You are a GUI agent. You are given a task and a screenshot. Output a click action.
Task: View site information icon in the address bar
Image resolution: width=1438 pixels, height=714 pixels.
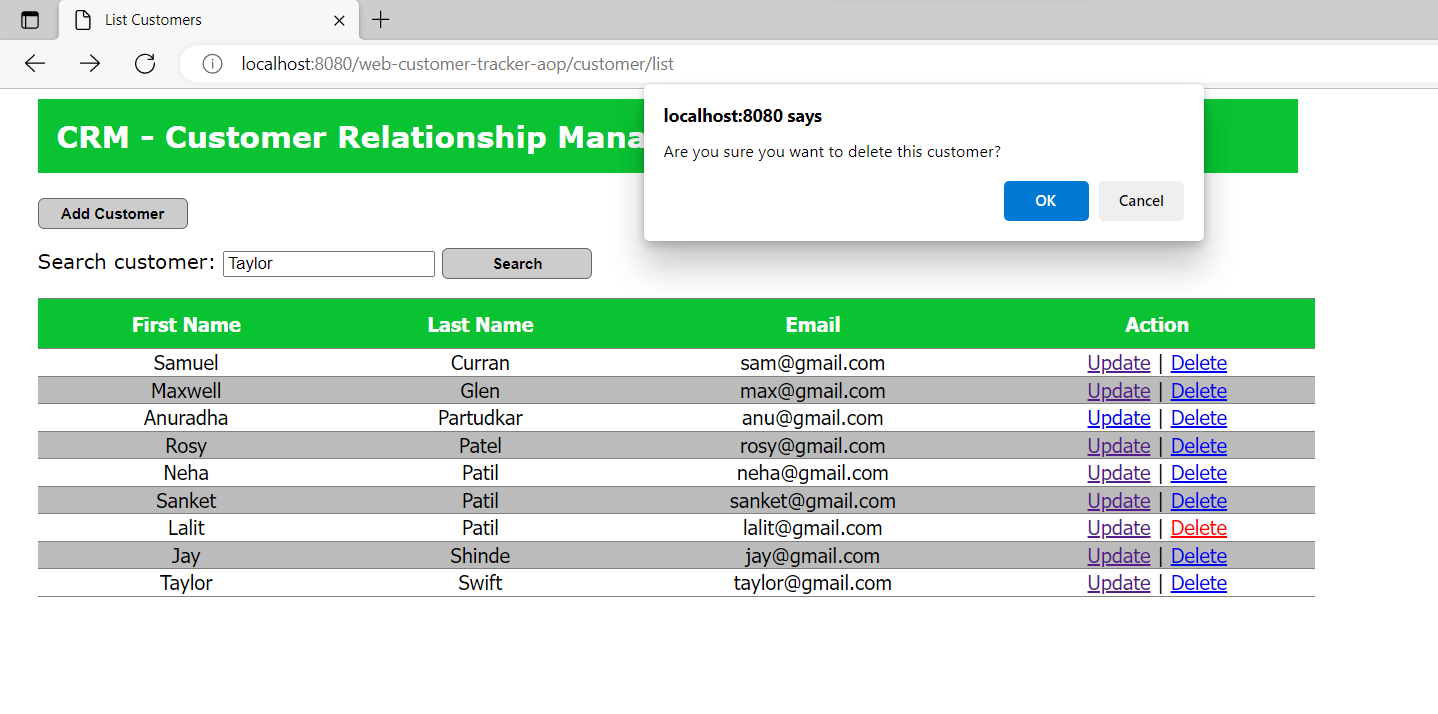tap(212, 64)
